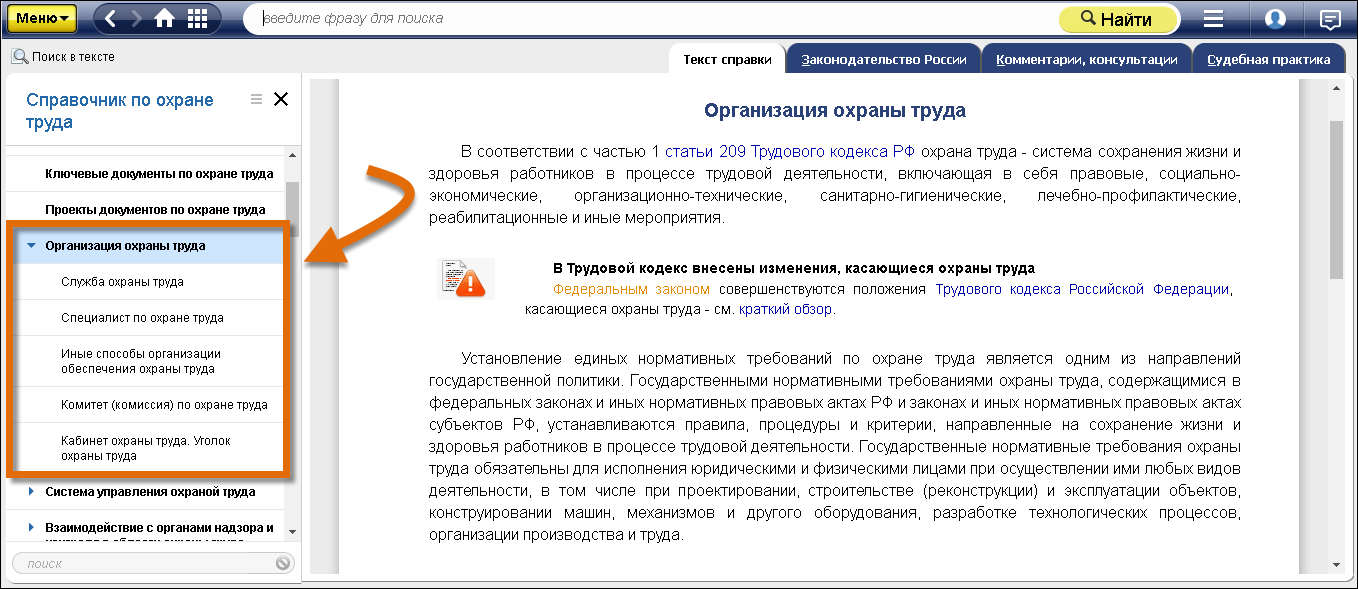Go back with the left arrow icon

(111, 19)
